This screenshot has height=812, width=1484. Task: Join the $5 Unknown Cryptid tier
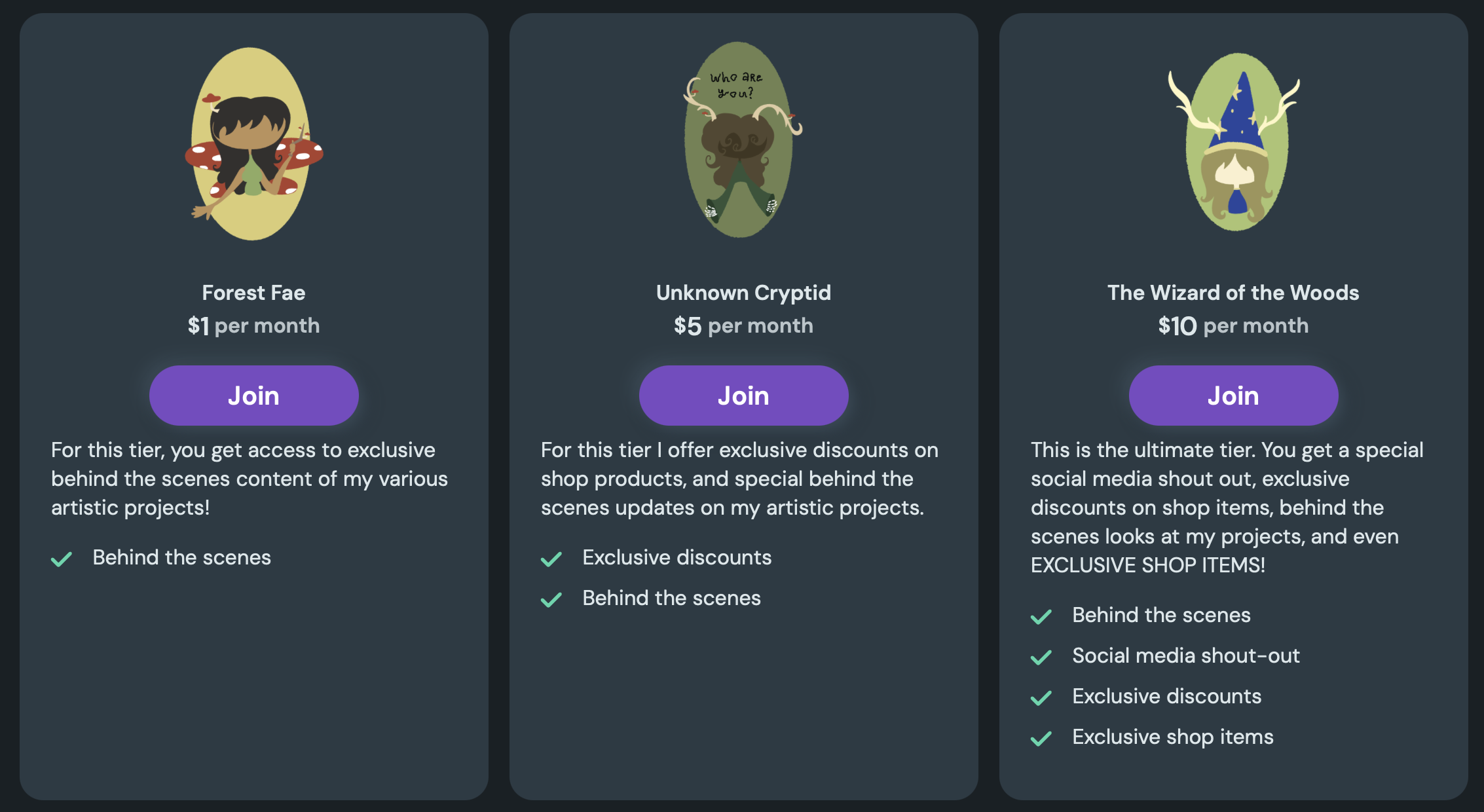coord(743,396)
